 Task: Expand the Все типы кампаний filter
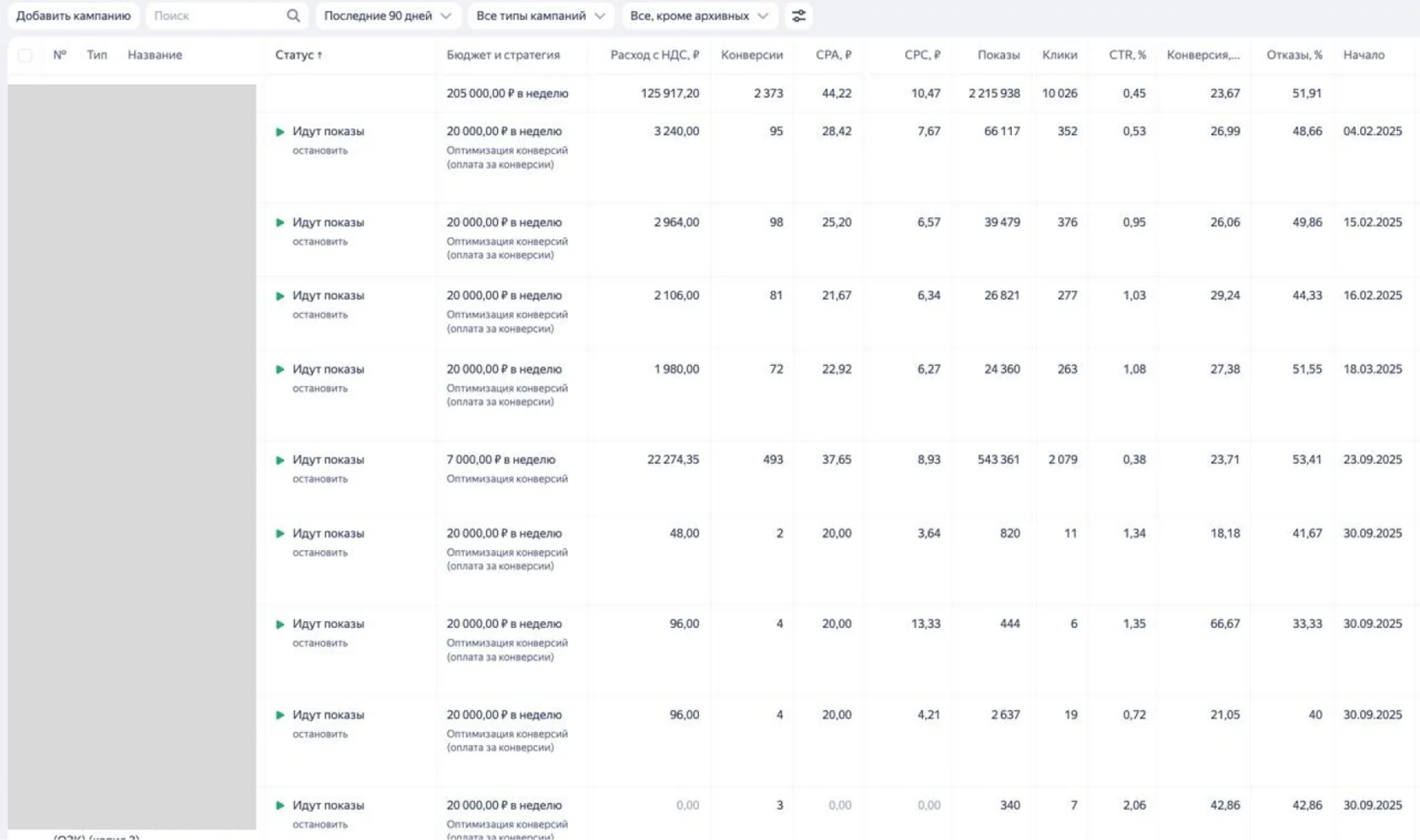click(540, 15)
